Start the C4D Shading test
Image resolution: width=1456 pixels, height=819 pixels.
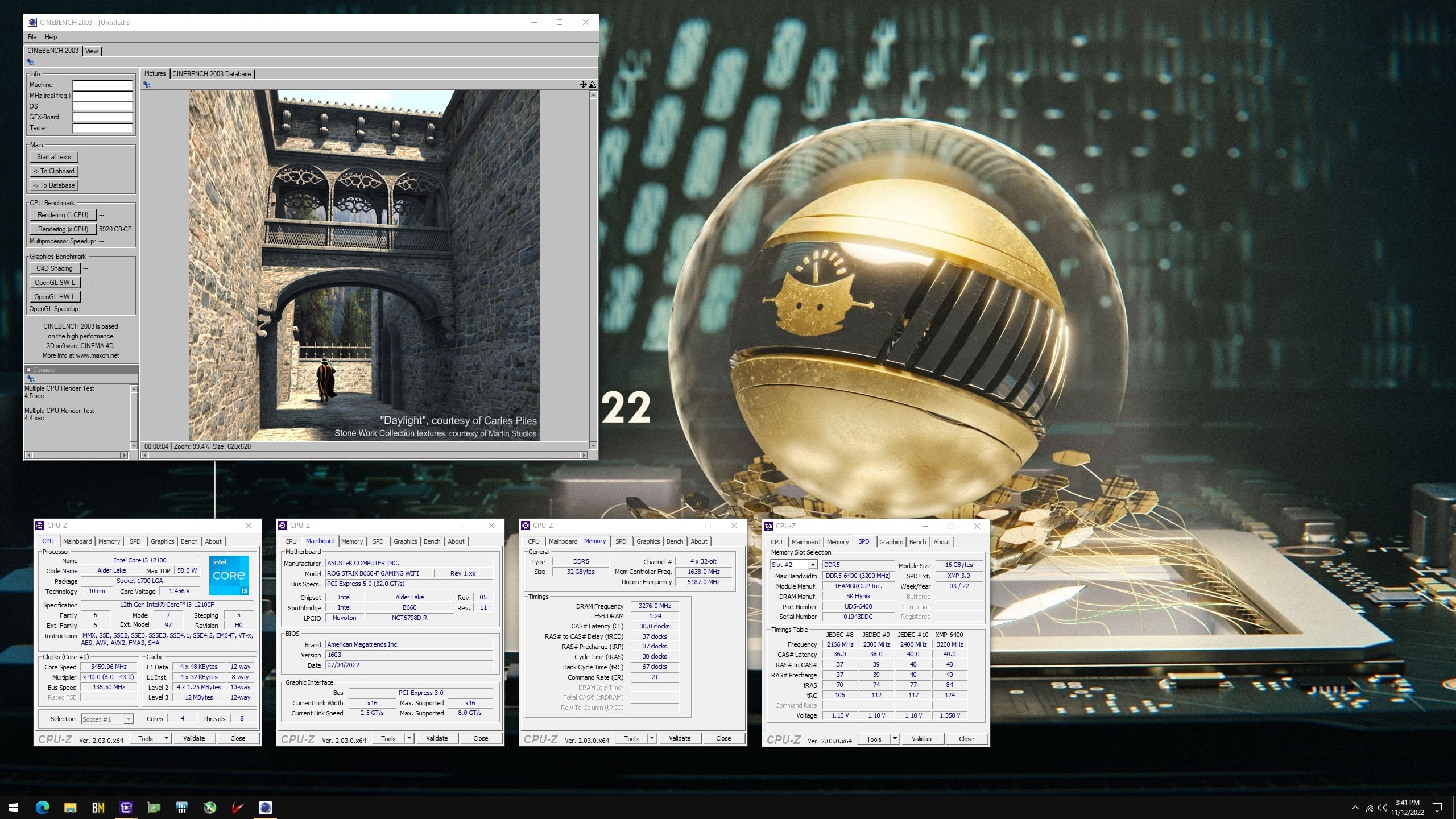point(55,268)
